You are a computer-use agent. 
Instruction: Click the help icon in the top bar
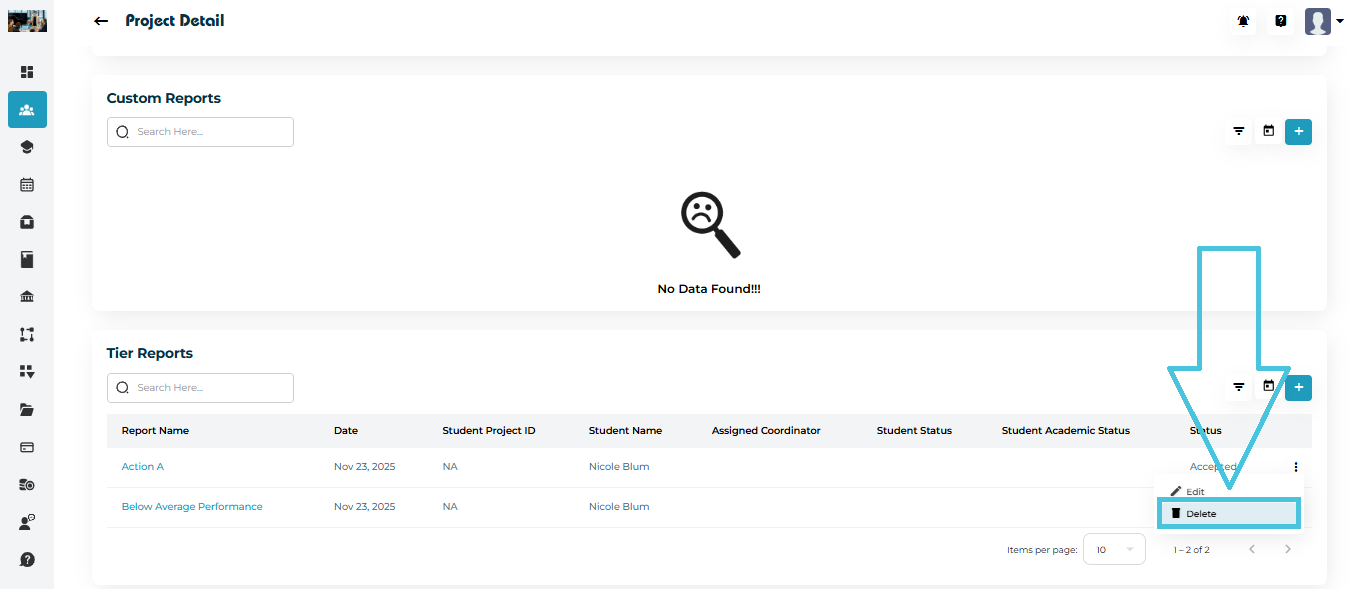pos(1281,21)
